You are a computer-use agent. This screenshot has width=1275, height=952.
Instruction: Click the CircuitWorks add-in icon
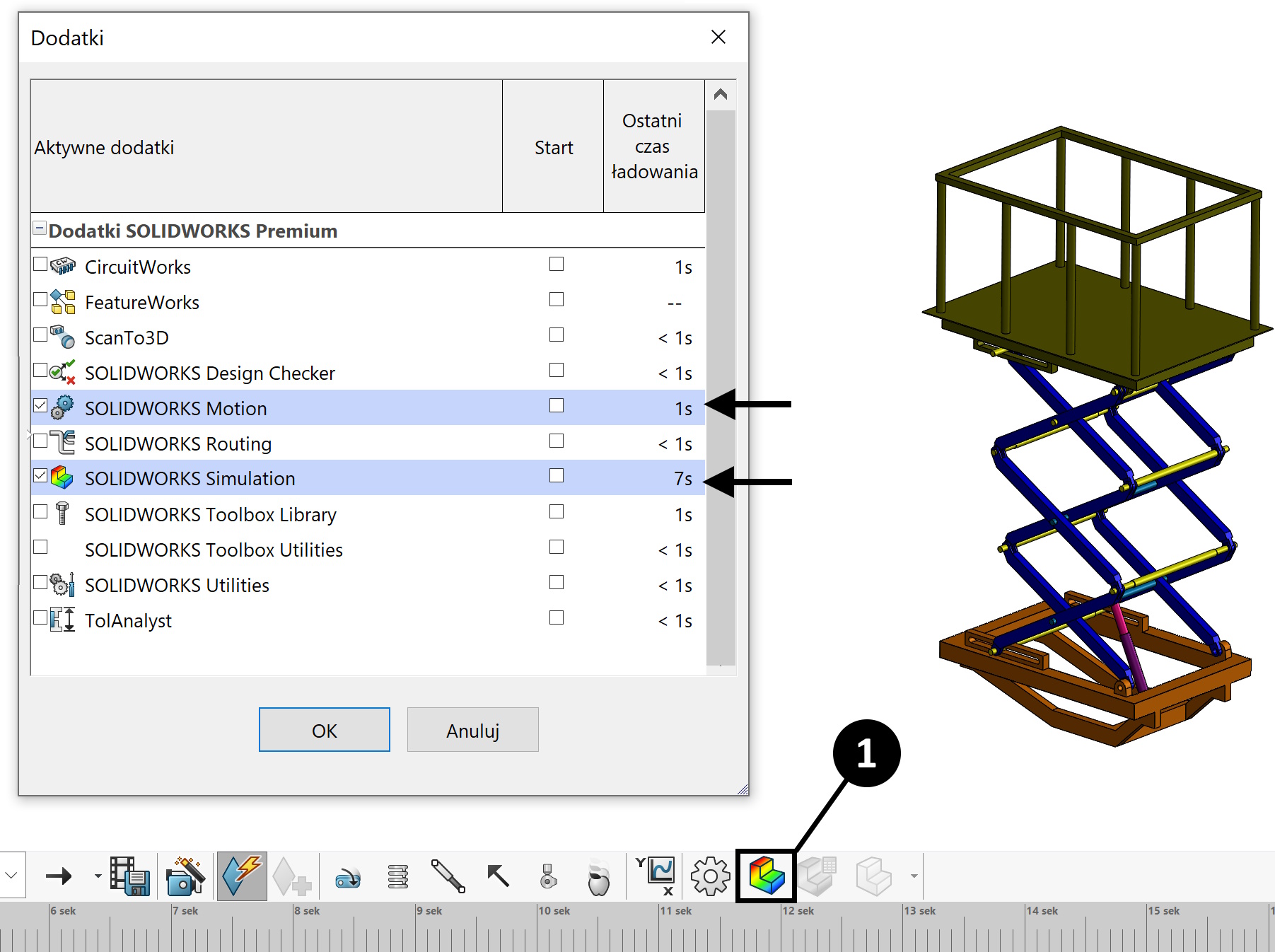pyautogui.click(x=62, y=266)
